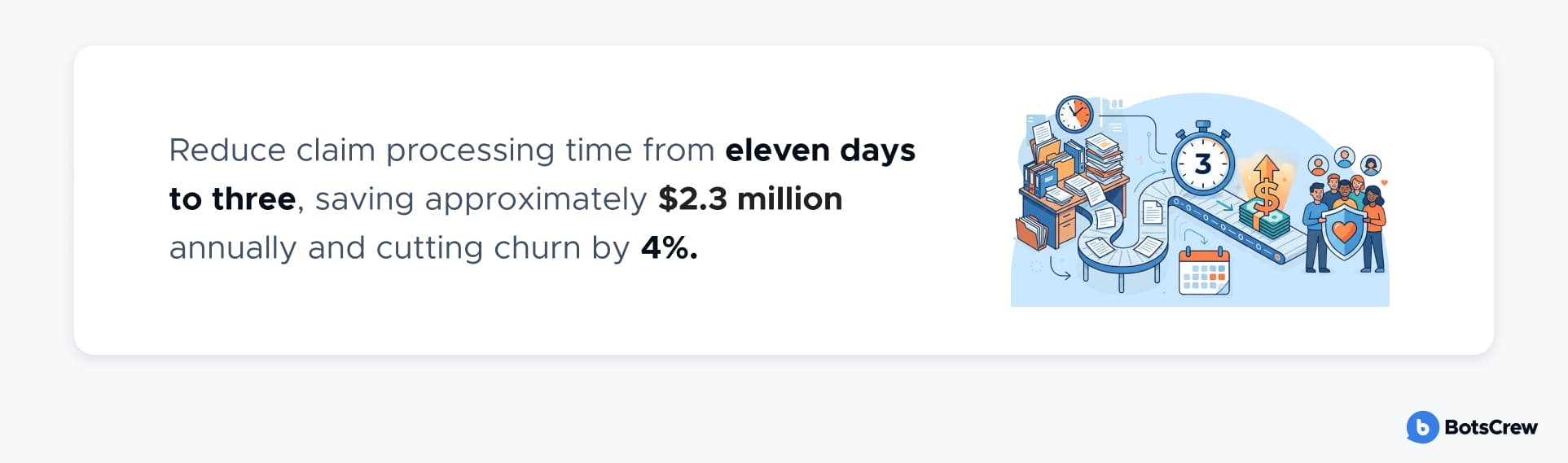Click the bold "$2.3 million" figure
This screenshot has height=463, width=1568.
pos(750,199)
